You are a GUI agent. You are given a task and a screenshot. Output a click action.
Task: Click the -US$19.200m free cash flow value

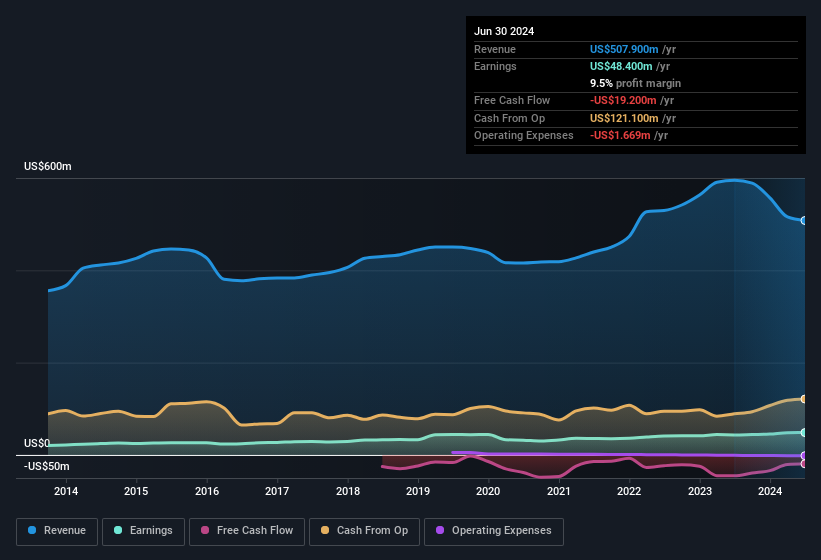(x=623, y=100)
